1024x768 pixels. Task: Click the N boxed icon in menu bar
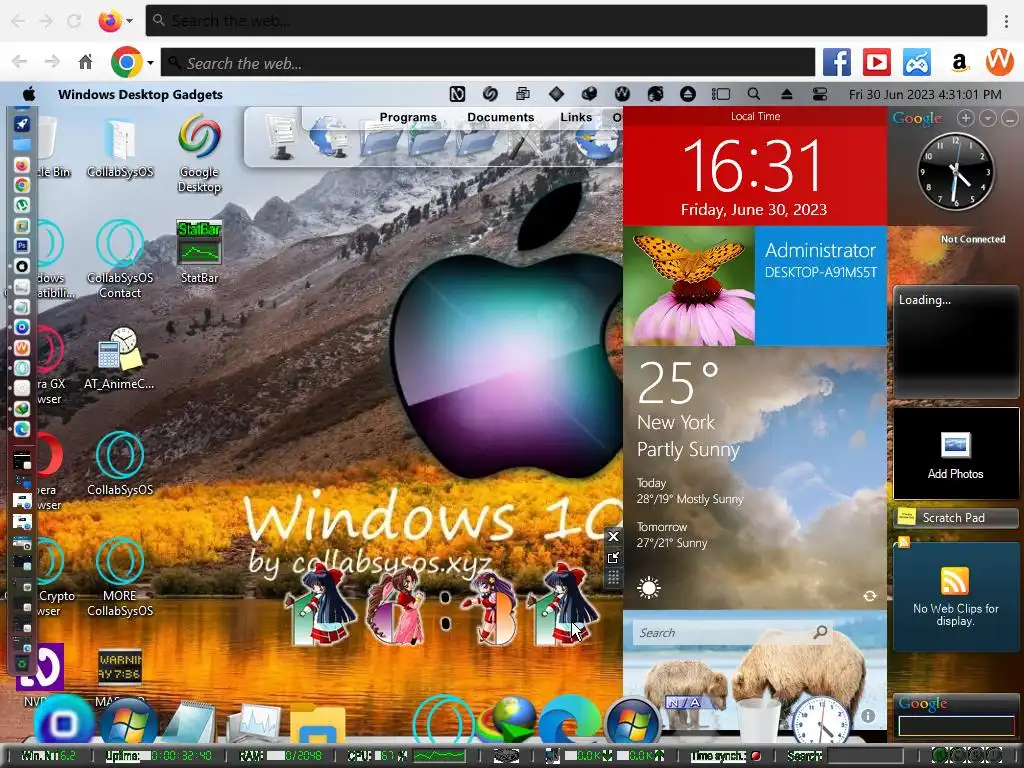457,94
